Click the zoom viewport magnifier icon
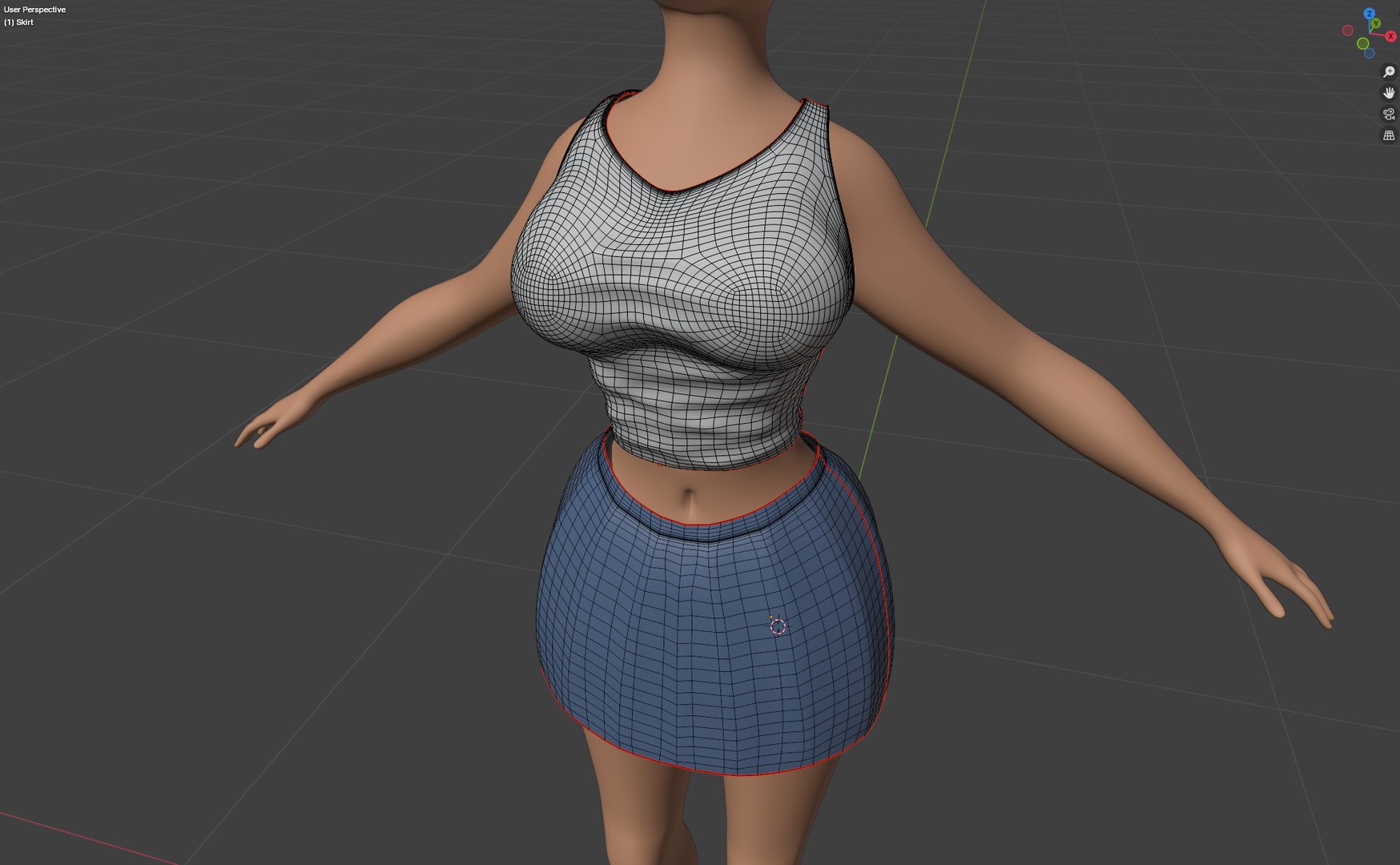The width and height of the screenshot is (1400, 865). point(1389,72)
